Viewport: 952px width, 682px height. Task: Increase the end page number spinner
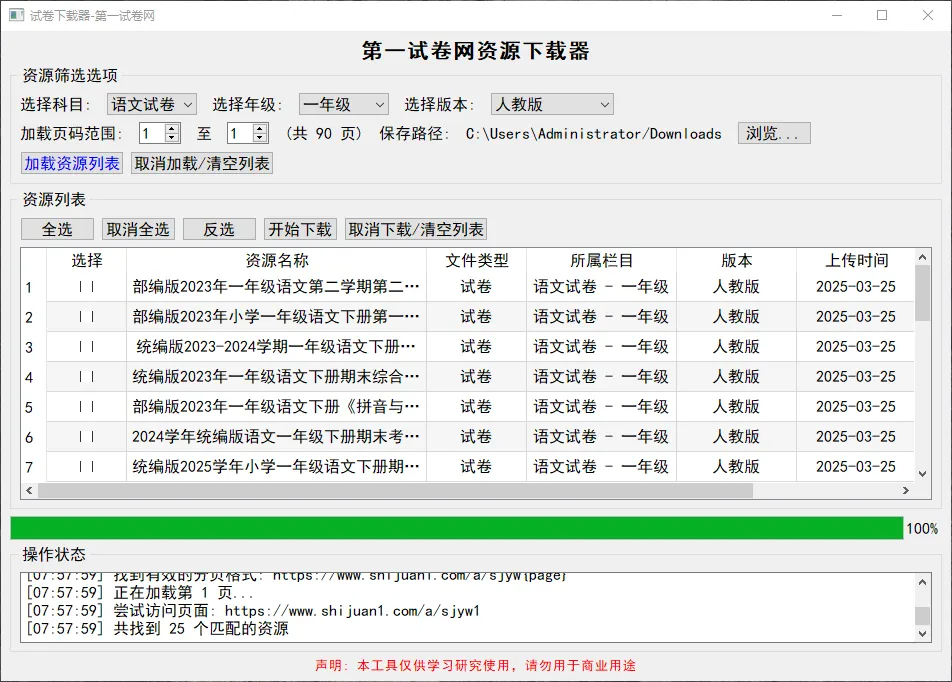point(260,128)
